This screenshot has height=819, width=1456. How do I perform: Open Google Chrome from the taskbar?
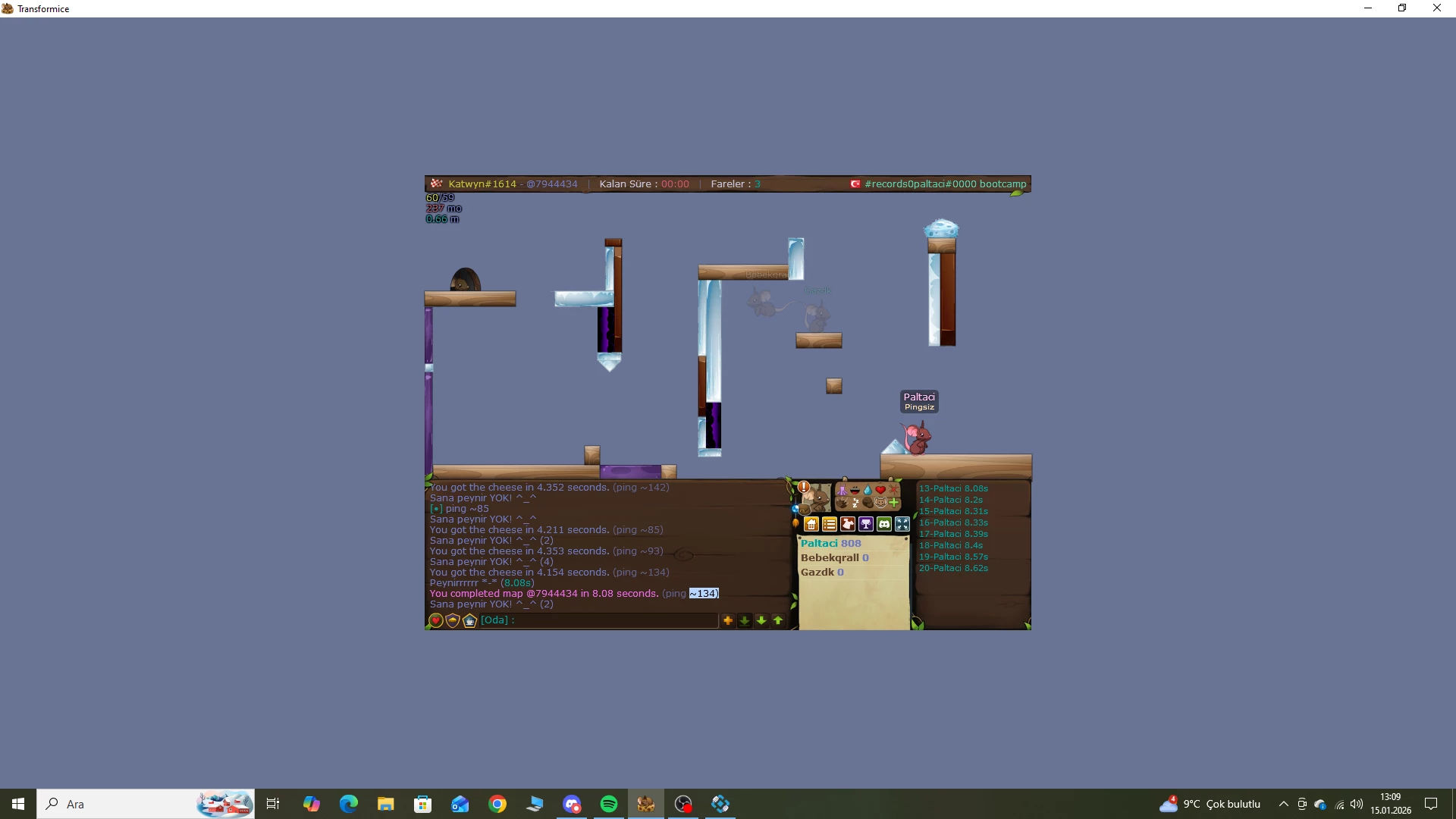point(497,804)
